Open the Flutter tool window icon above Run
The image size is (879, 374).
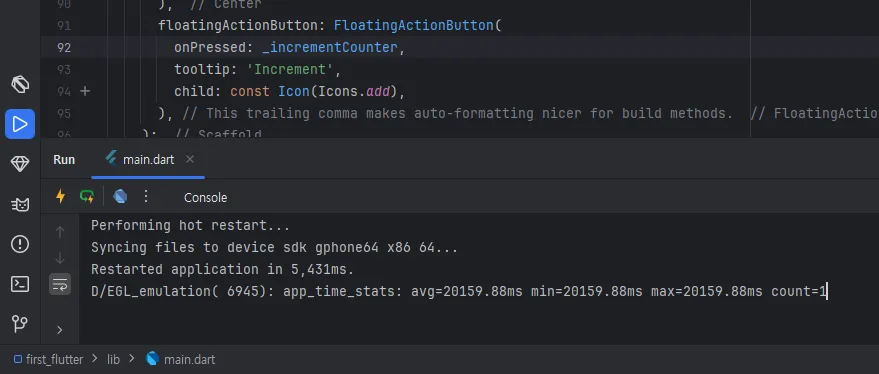[x=20, y=85]
